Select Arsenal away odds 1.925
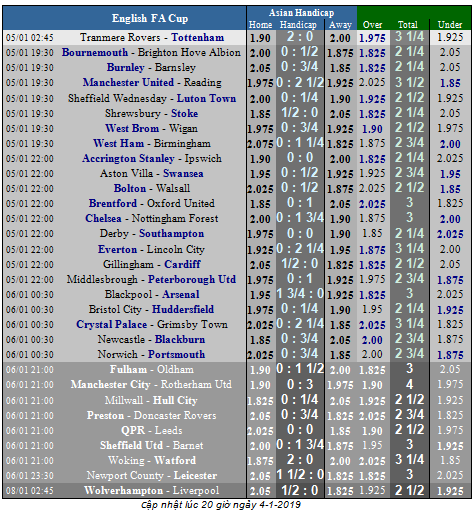Image resolution: width=475 pixels, height=513 pixels. (340, 295)
